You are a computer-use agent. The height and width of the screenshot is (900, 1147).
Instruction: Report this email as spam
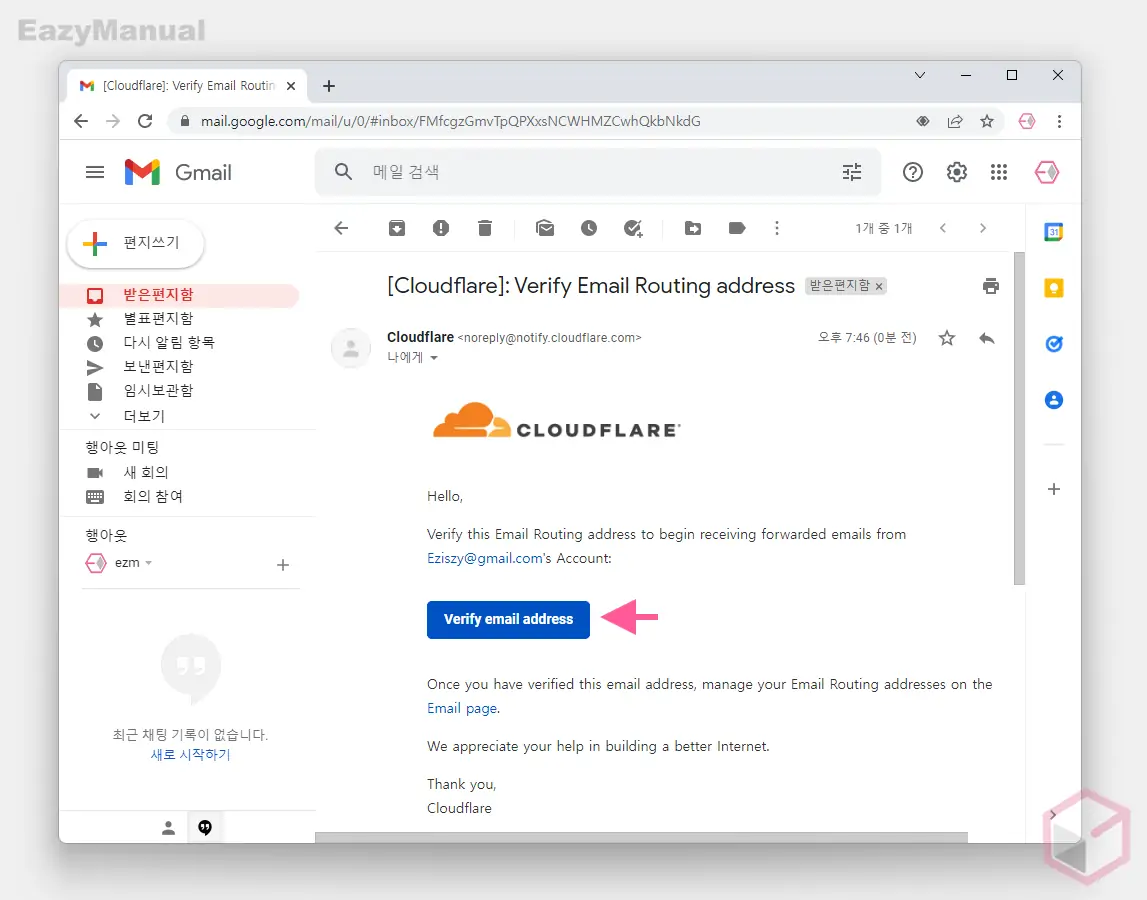tap(441, 228)
